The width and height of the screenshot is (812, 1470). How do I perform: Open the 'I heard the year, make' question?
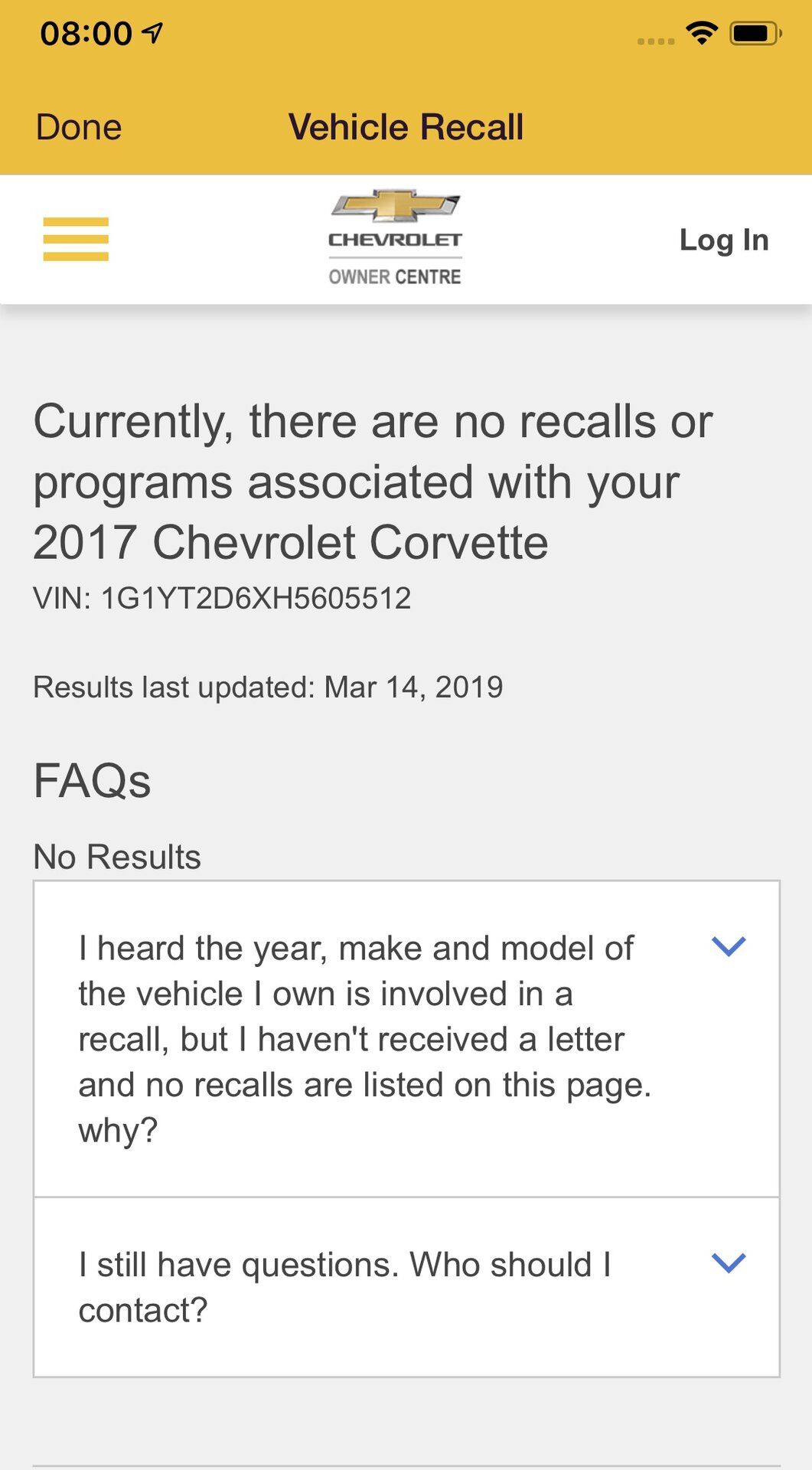click(364, 1038)
